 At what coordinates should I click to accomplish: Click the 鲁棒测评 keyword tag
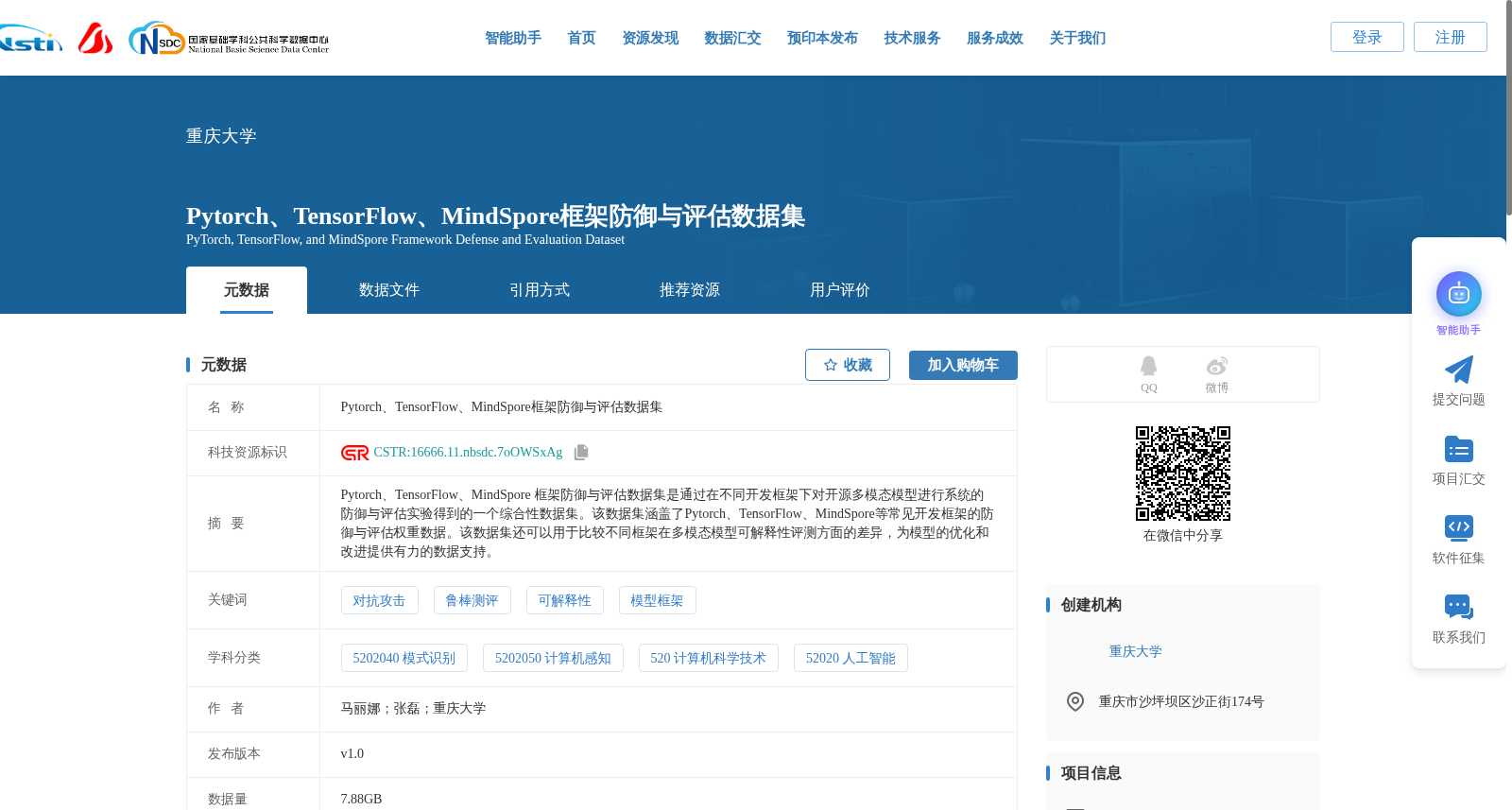click(x=472, y=600)
